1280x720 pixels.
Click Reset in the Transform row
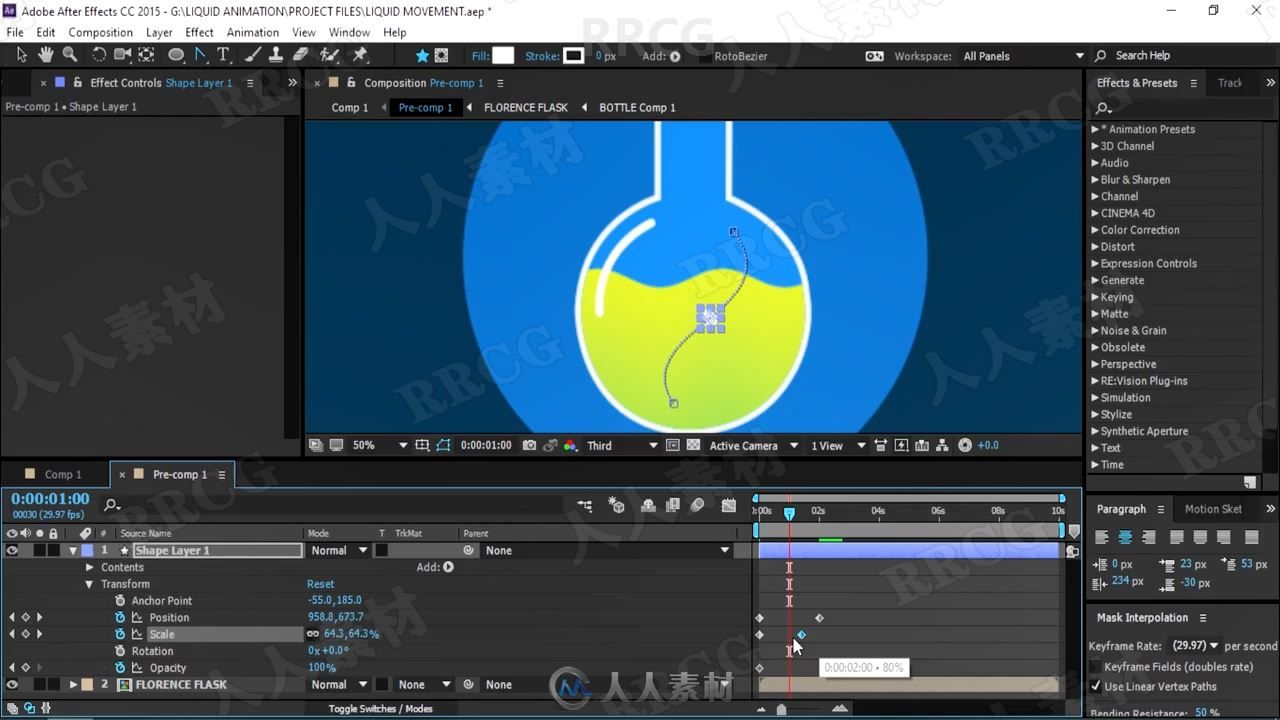tap(320, 584)
